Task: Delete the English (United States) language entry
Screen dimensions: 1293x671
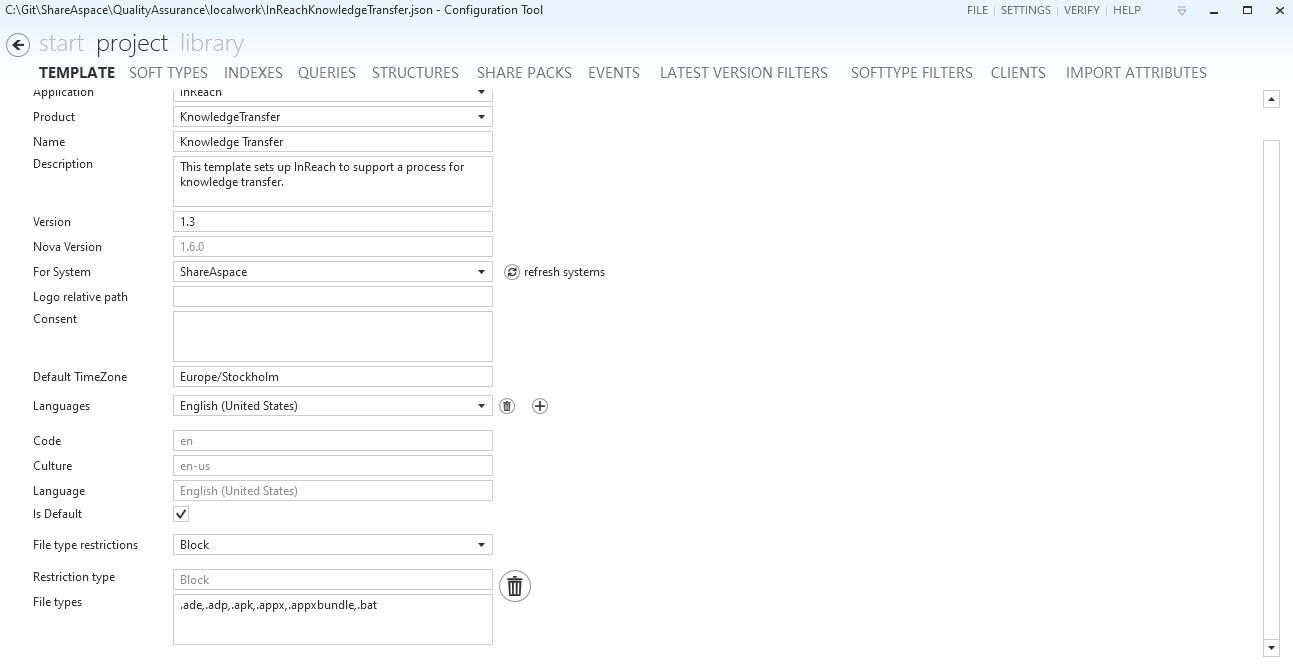Action: click(507, 405)
